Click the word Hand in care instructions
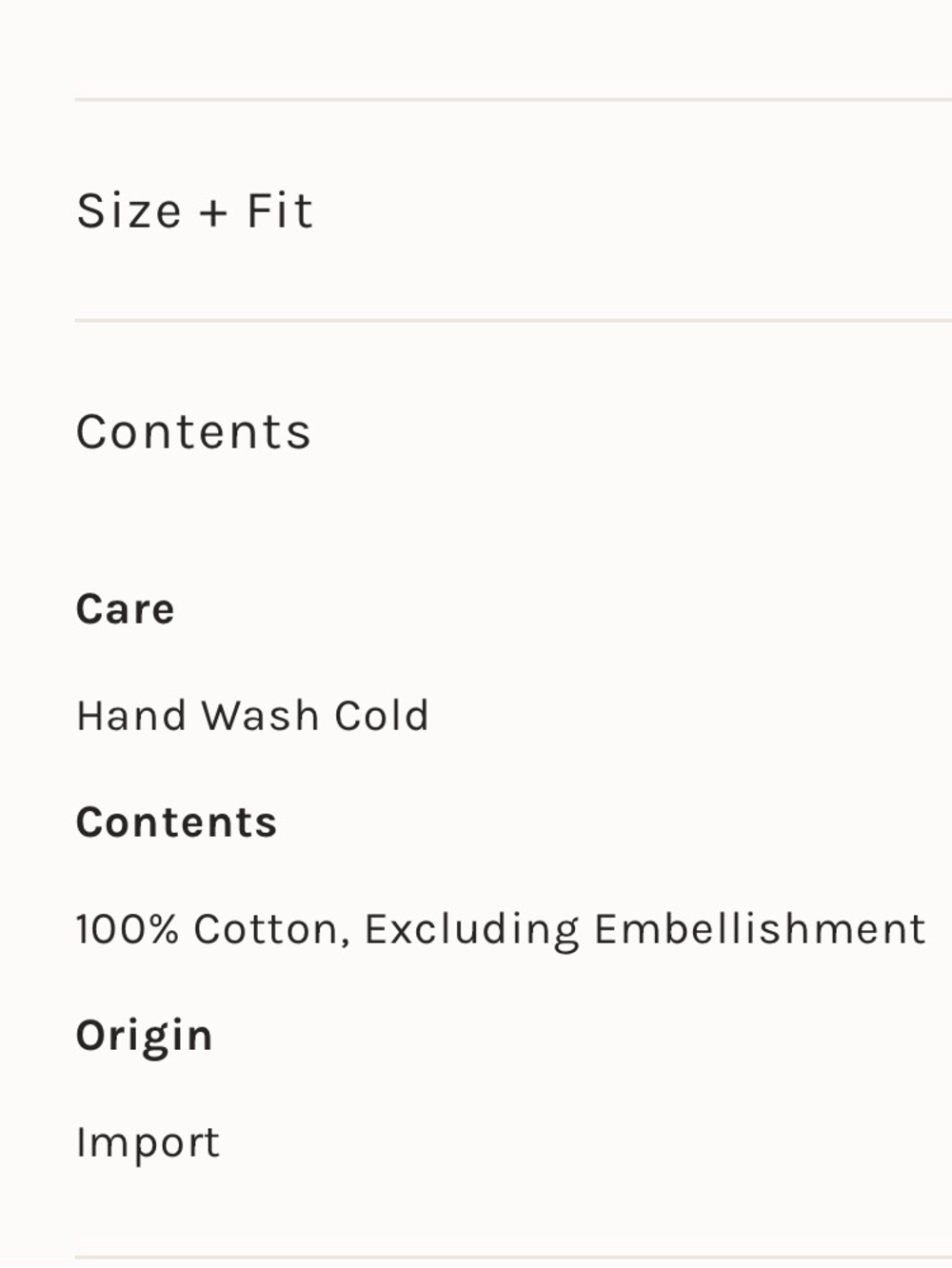The image size is (952, 1268). click(x=130, y=716)
